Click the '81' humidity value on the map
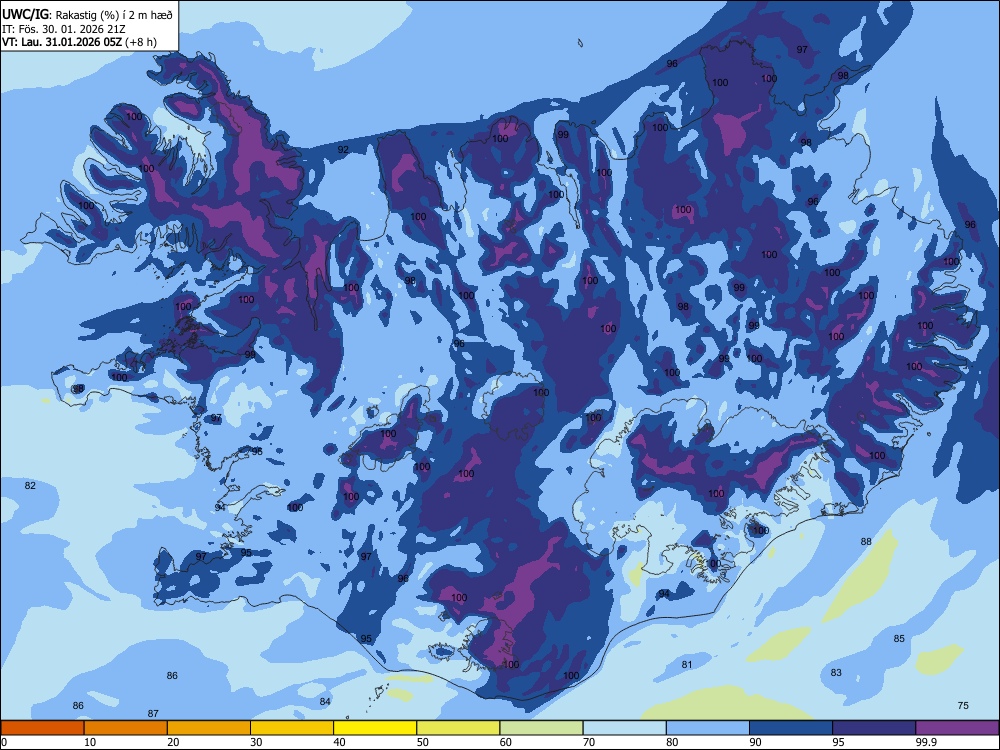This screenshot has height=750, width=1000. (687, 665)
